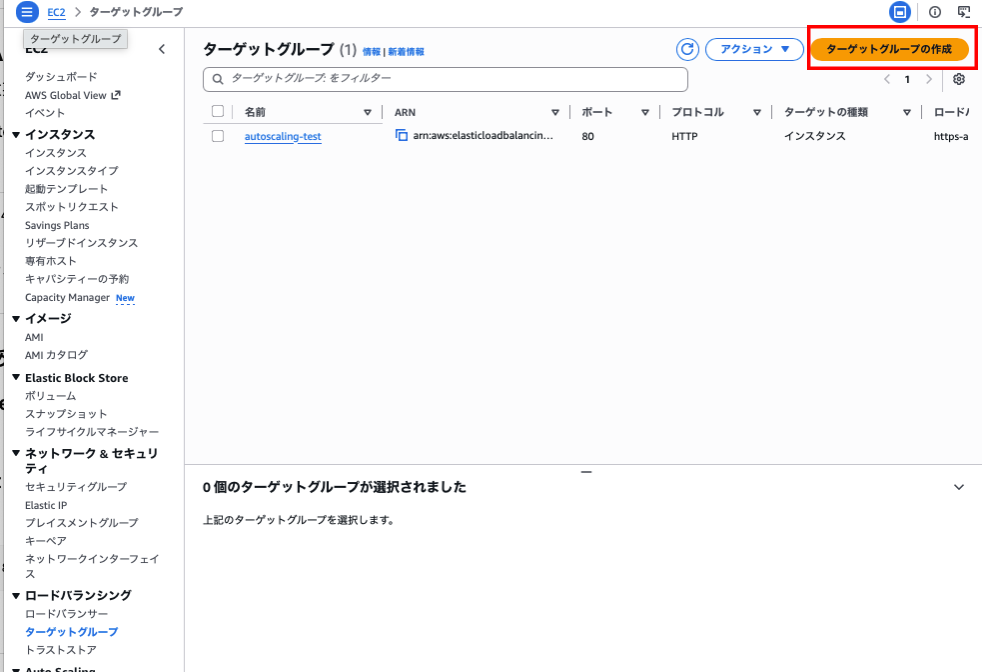
Task: Click the refresh target groups icon
Action: coord(687,49)
